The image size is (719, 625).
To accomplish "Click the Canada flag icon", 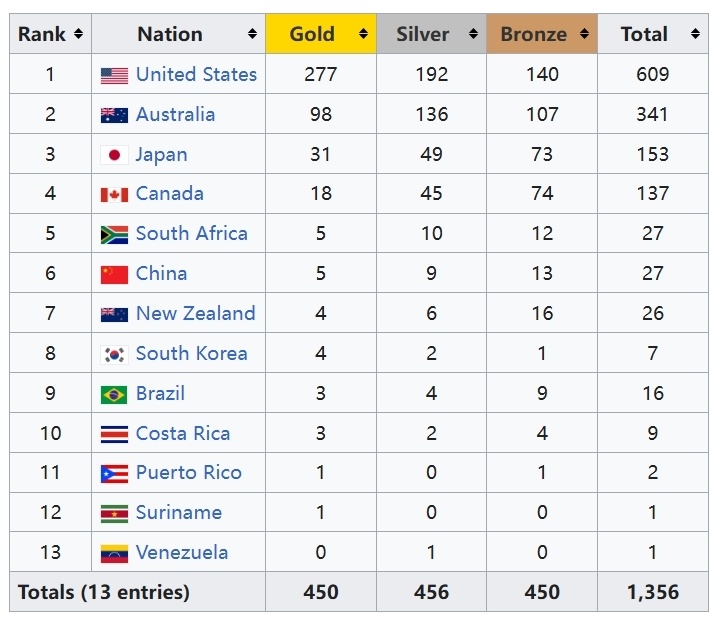I will coord(114,195).
